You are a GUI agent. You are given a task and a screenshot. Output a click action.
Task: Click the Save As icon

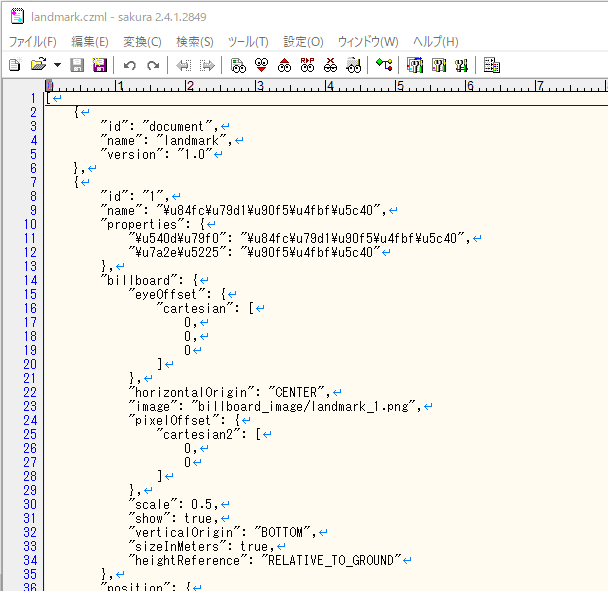click(99, 65)
